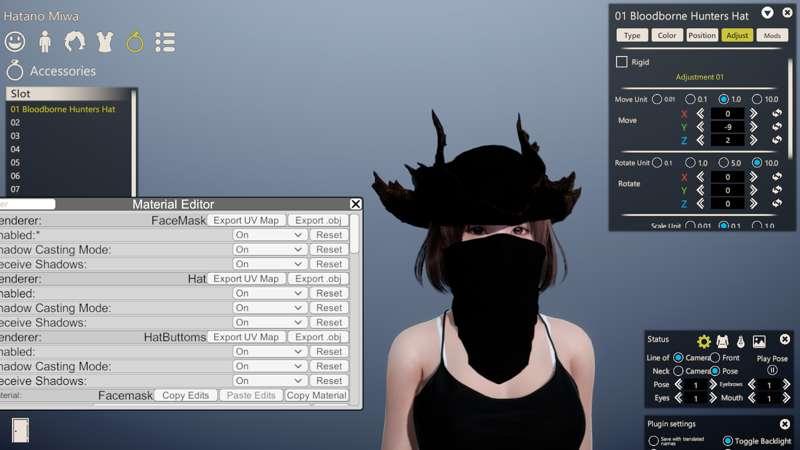800x450 pixels.
Task: Reset Move Y value icon
Action: pos(777,127)
